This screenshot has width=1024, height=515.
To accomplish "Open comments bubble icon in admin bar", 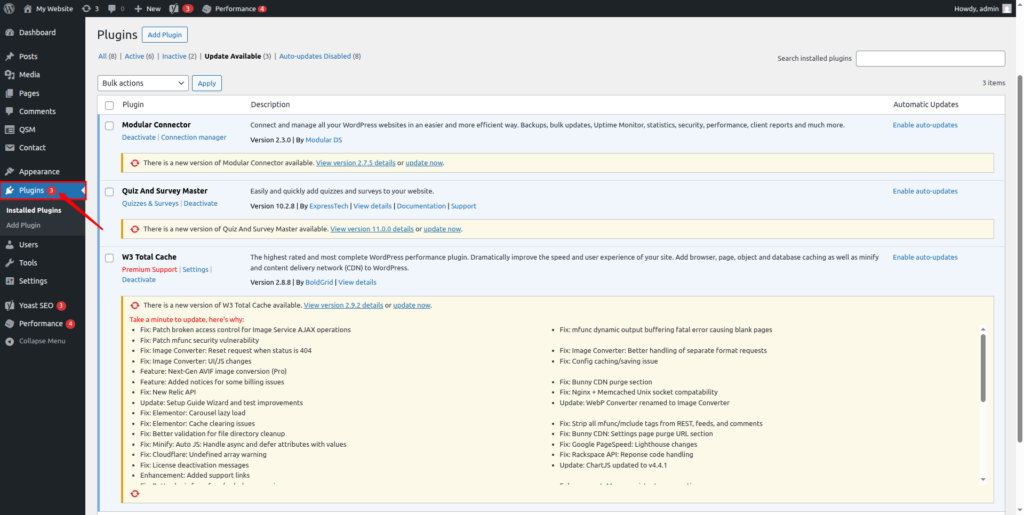I will coord(112,8).
